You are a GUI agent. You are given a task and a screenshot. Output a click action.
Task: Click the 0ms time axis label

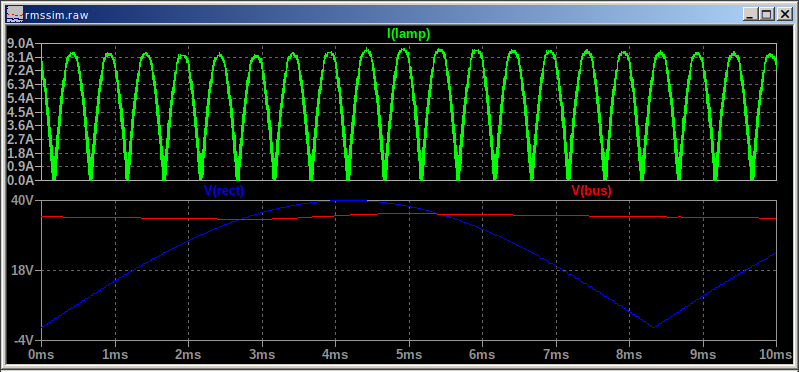(x=41, y=354)
